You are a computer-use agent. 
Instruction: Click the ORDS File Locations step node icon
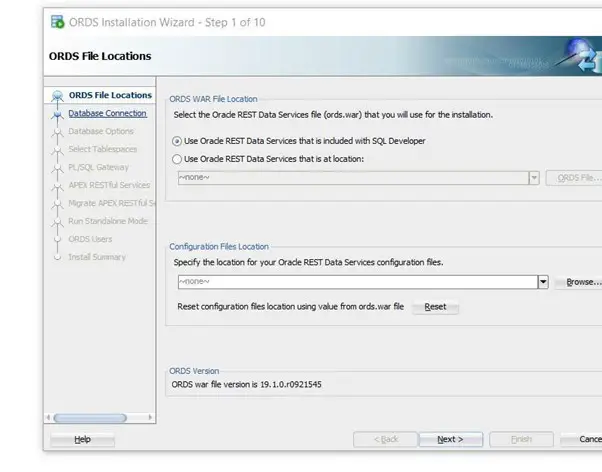point(58,95)
